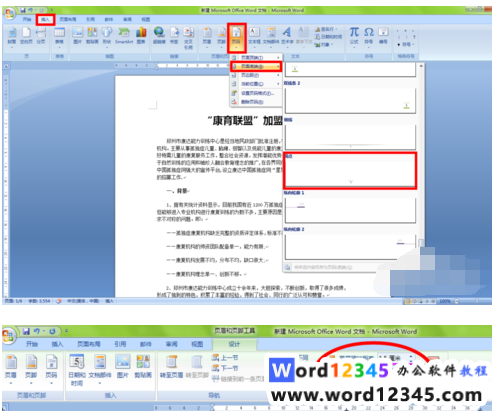
Task: Click Quick Parts (文档部件) icon in upper window
Action: tap(271, 37)
